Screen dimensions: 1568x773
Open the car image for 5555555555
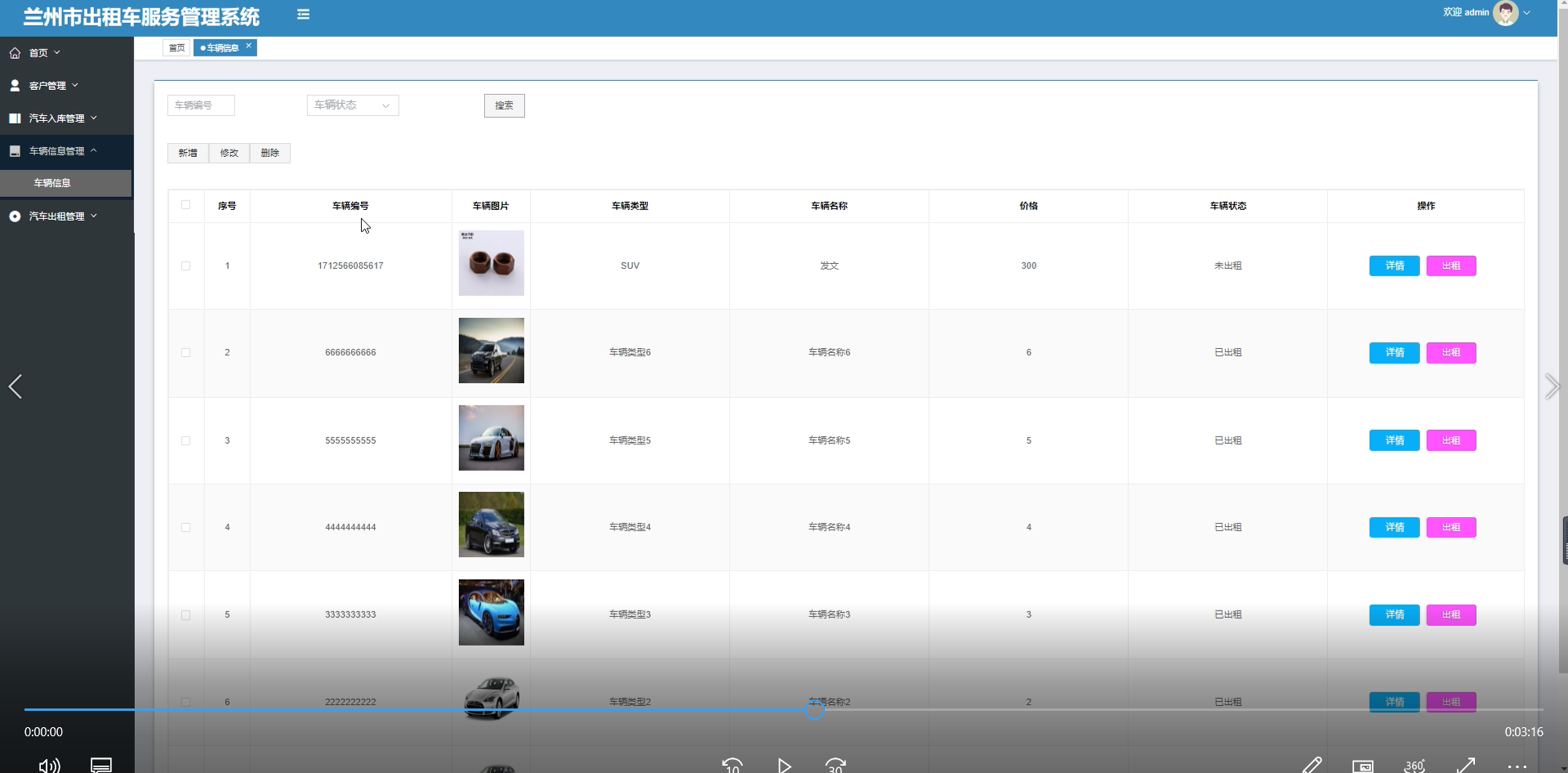pyautogui.click(x=492, y=438)
